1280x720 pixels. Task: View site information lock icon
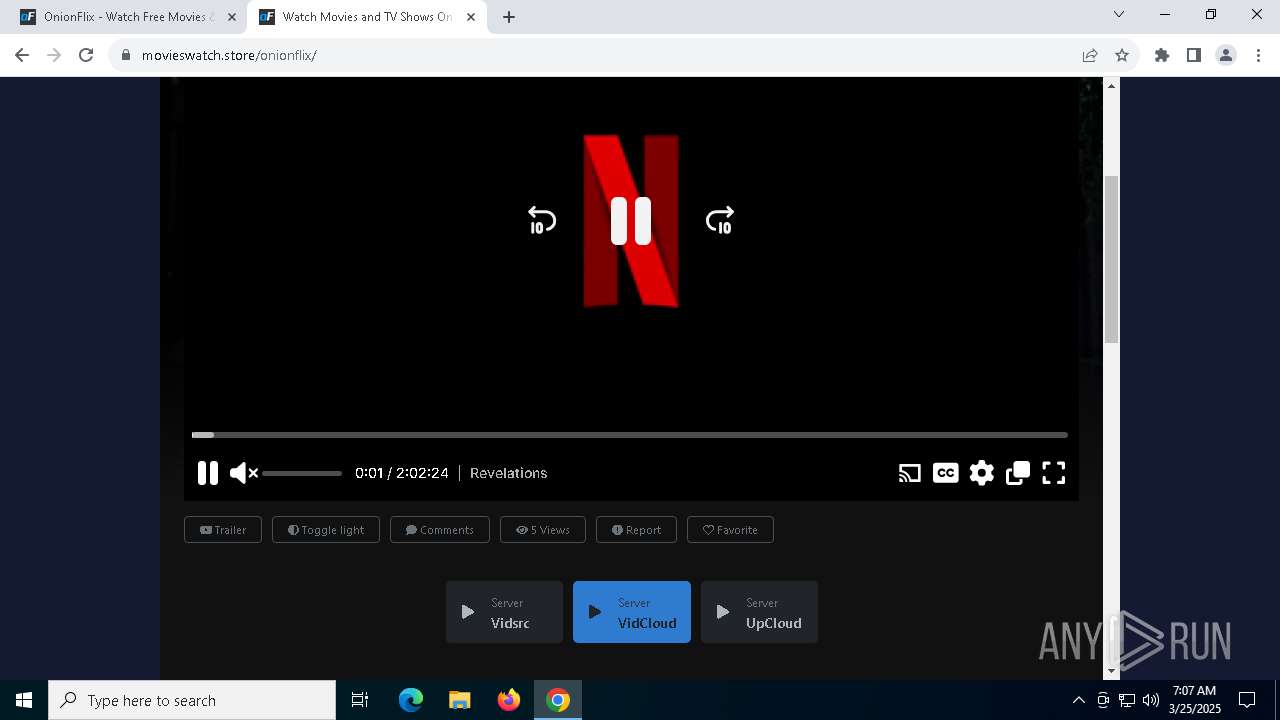tap(126, 55)
